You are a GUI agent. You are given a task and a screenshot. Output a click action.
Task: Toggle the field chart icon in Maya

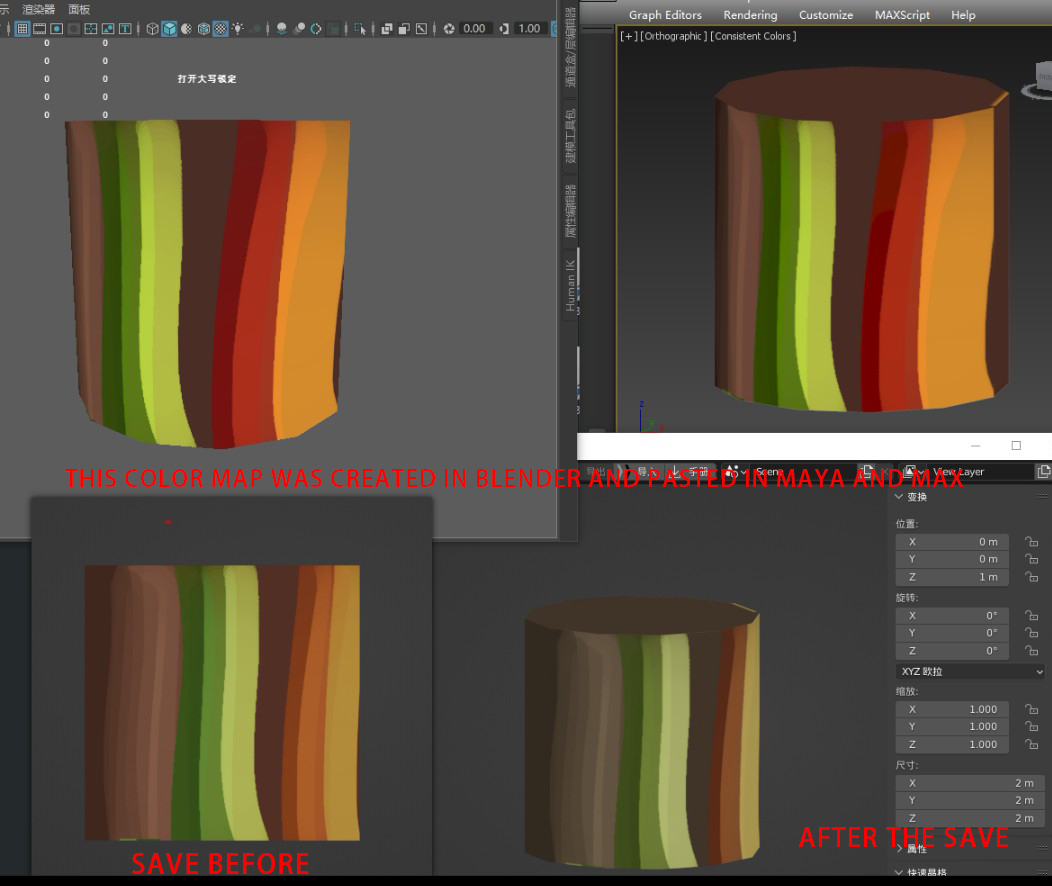pyautogui.click(x=91, y=29)
